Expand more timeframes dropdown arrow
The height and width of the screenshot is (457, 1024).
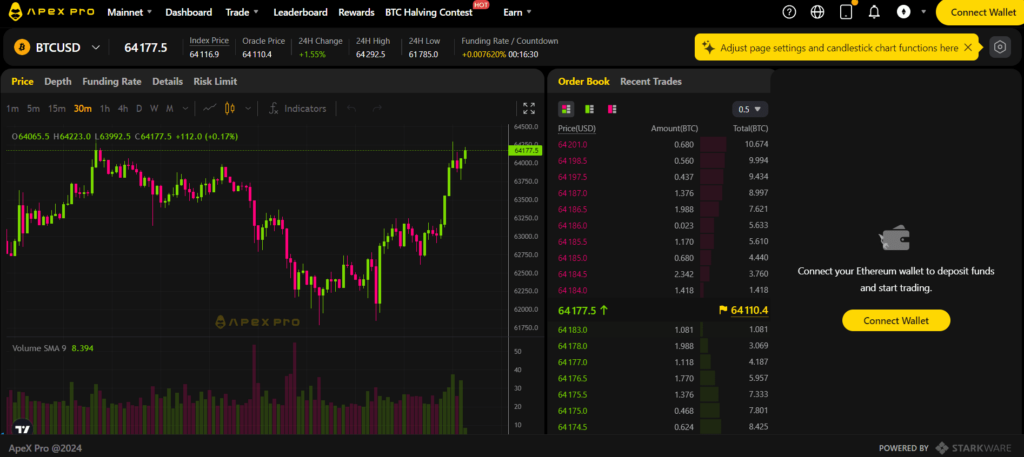click(x=185, y=108)
